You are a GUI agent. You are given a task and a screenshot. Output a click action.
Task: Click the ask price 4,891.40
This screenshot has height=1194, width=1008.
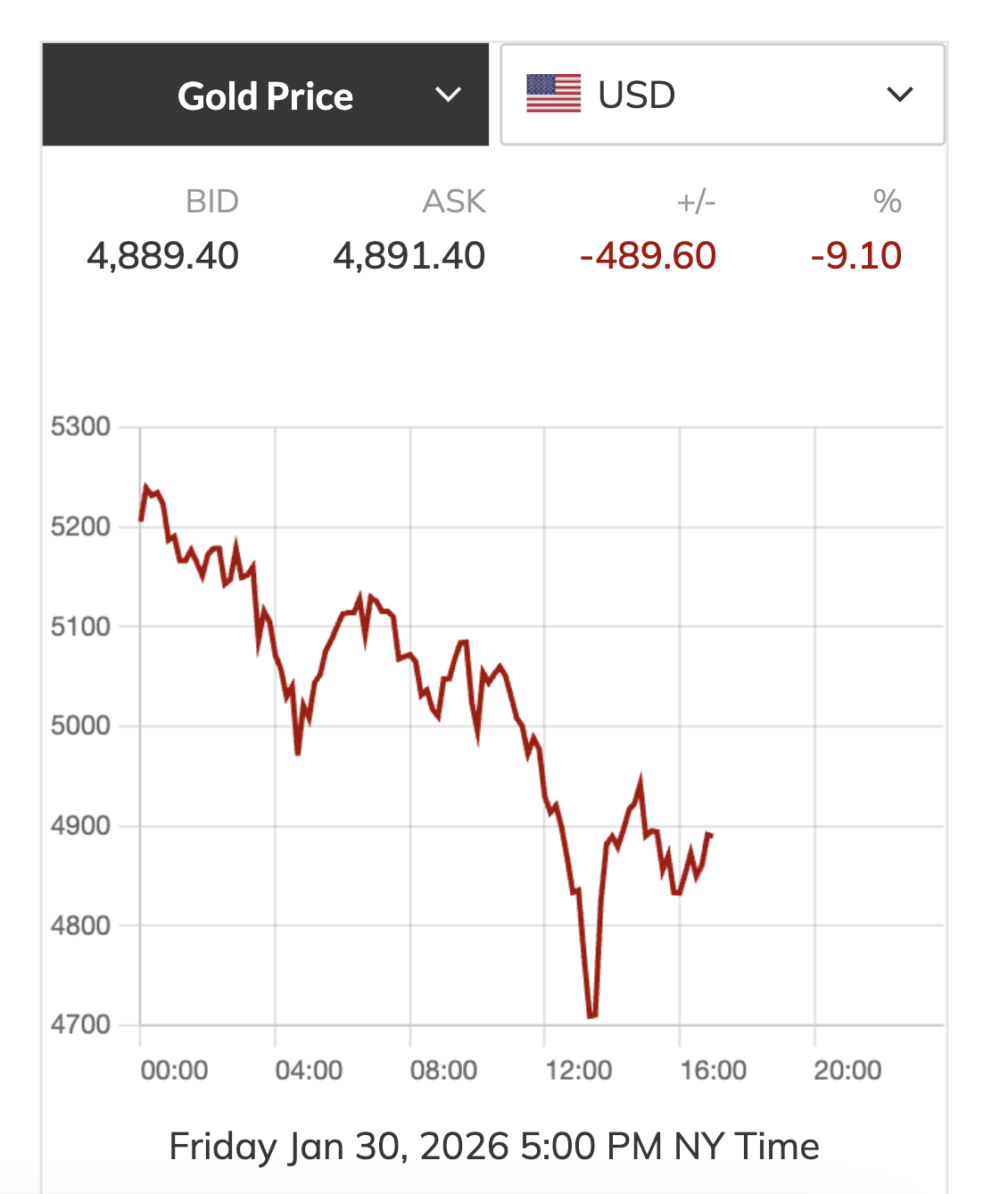coord(409,256)
